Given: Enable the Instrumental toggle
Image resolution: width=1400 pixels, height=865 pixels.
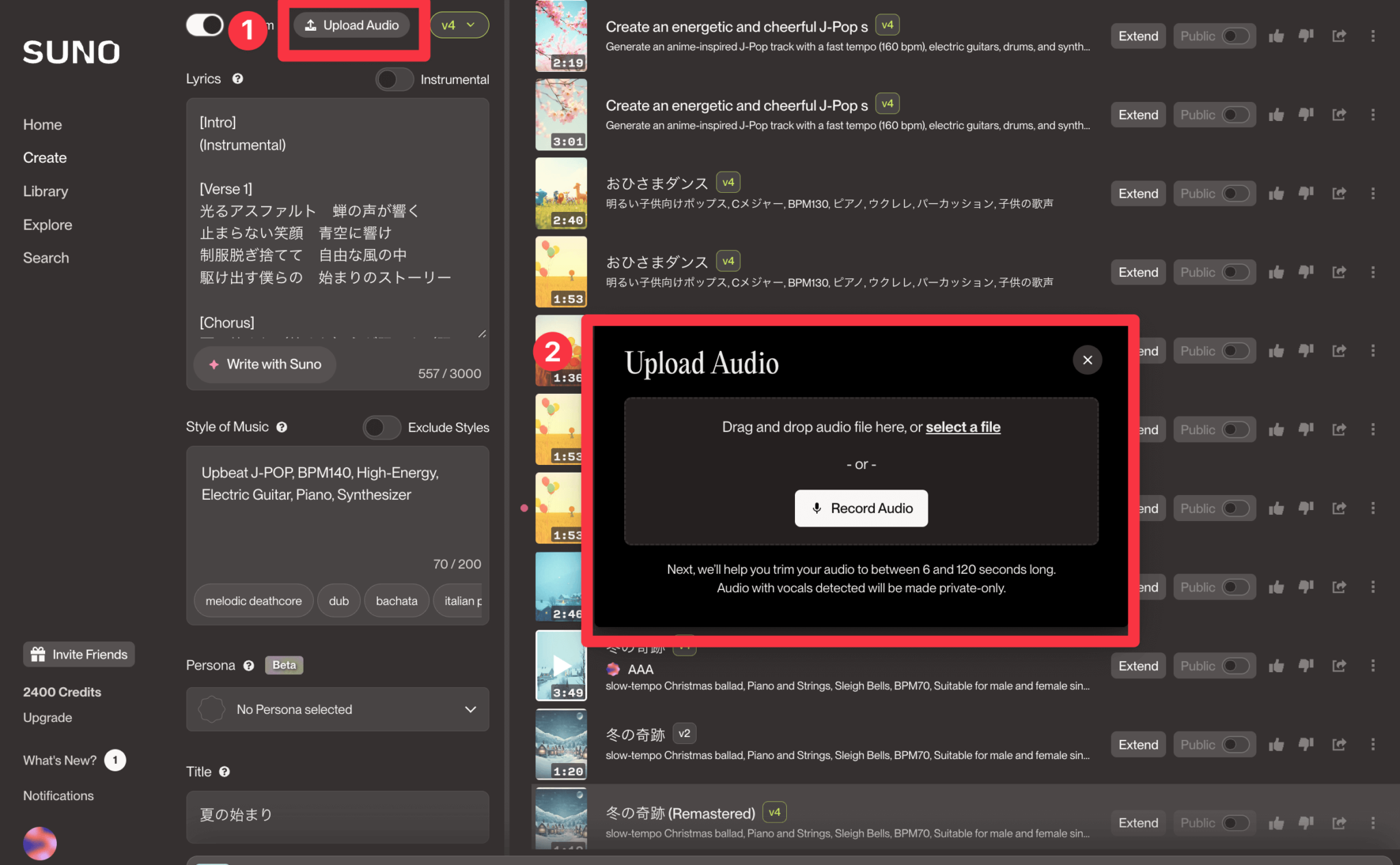Looking at the screenshot, I should (x=394, y=79).
